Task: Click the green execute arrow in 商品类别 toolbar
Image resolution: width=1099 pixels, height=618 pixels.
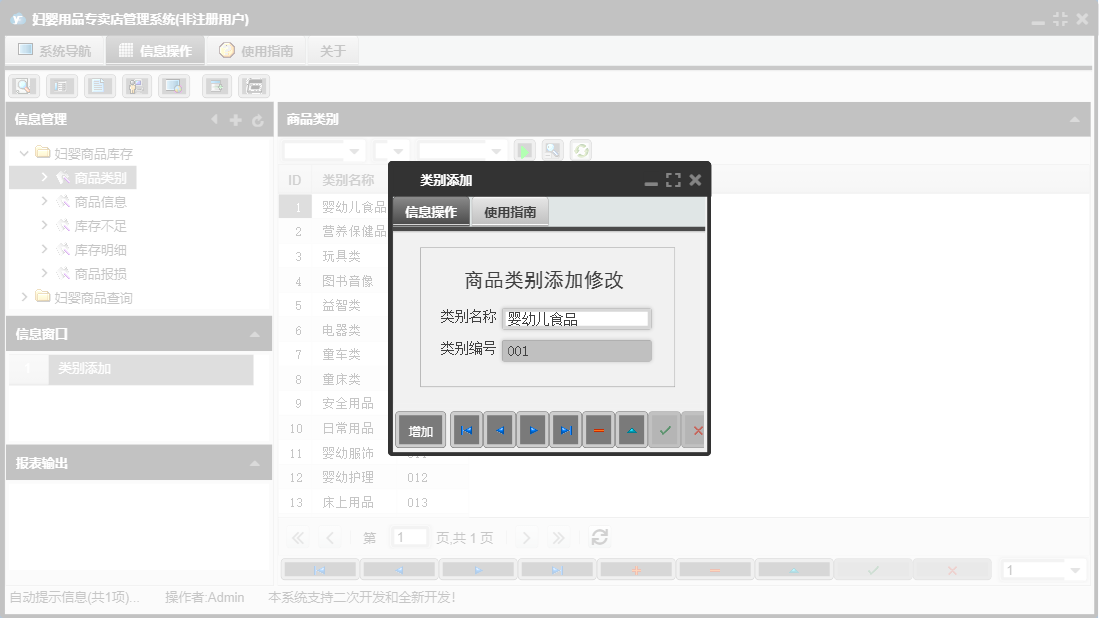Action: pos(522,150)
